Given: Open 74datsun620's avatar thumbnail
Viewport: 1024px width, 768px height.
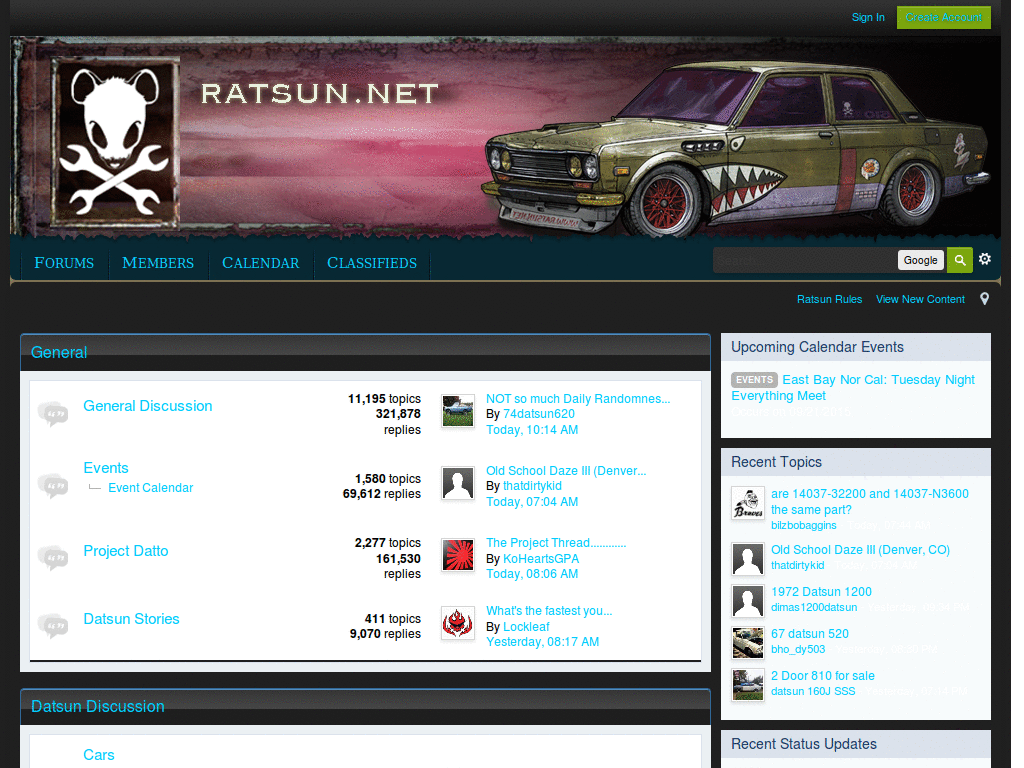Looking at the screenshot, I should [x=458, y=411].
